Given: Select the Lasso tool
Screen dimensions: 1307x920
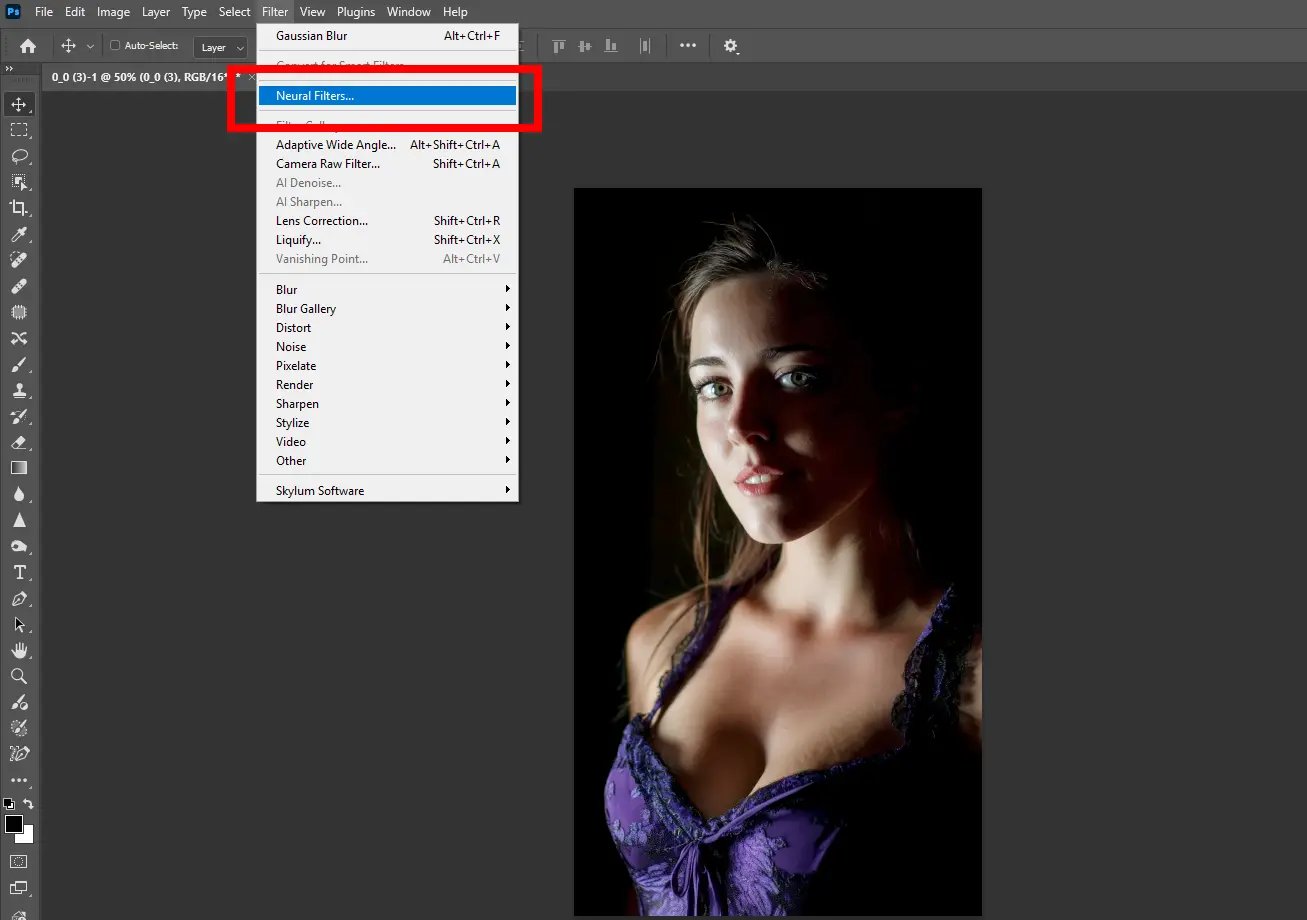Looking at the screenshot, I should [x=19, y=156].
